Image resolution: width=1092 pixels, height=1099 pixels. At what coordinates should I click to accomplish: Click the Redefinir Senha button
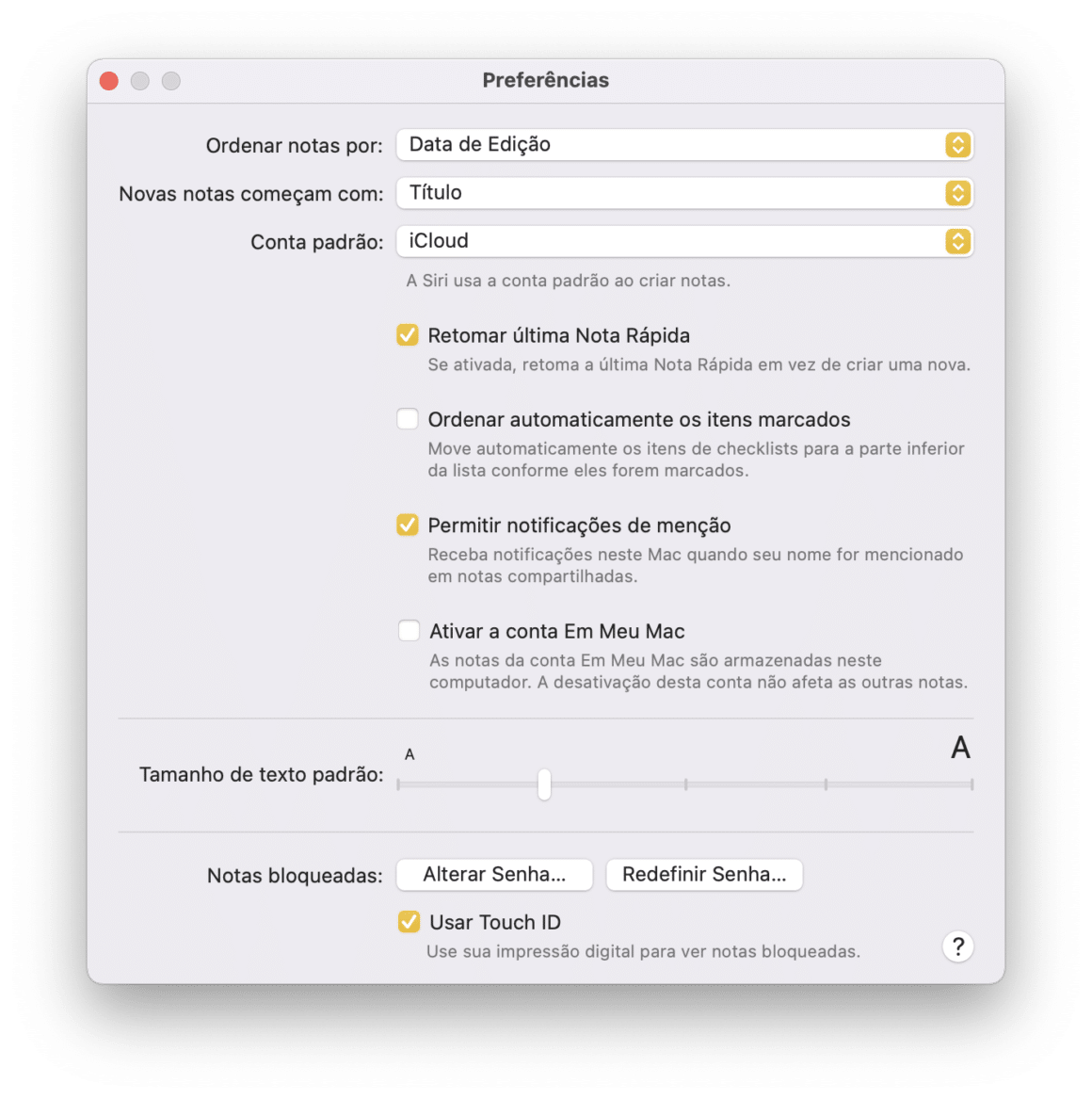pos(704,875)
